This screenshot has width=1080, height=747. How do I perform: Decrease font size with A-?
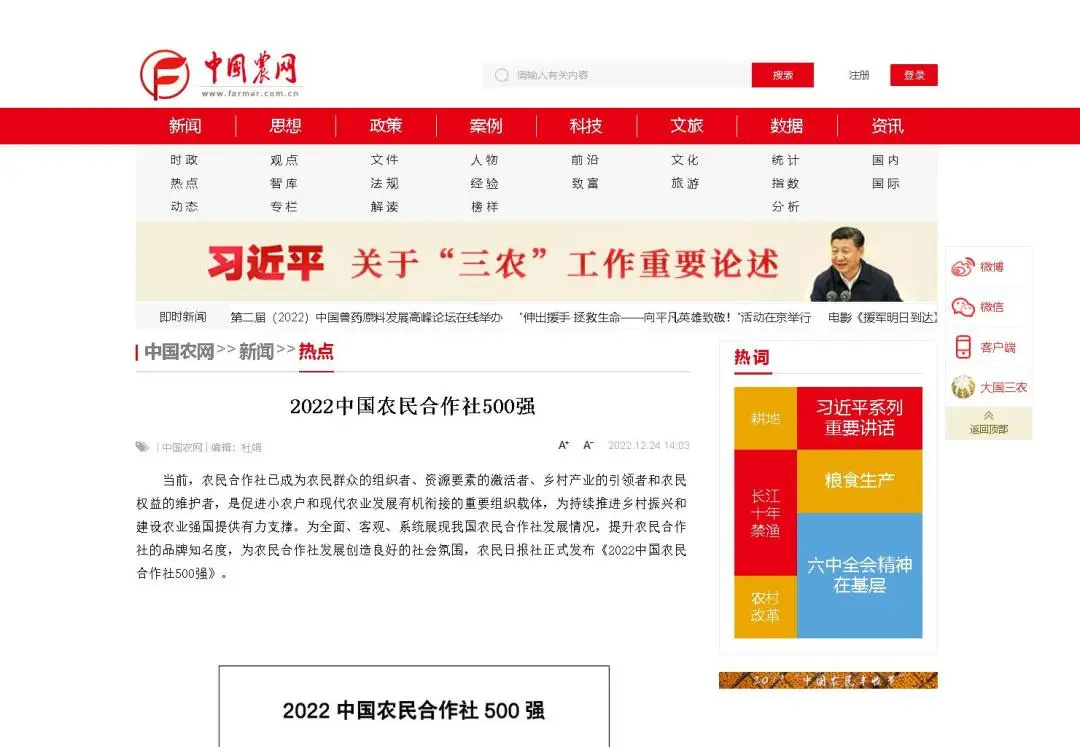pyautogui.click(x=588, y=445)
